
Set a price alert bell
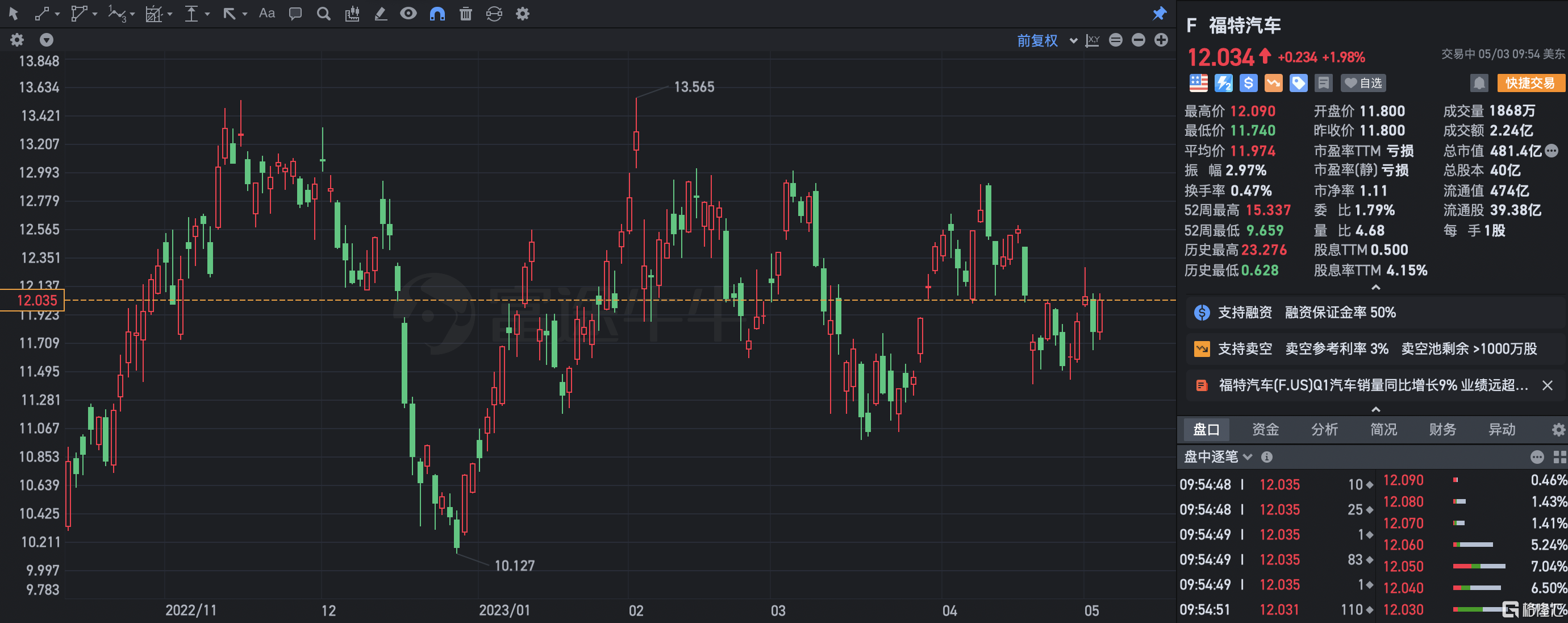coord(1479,83)
